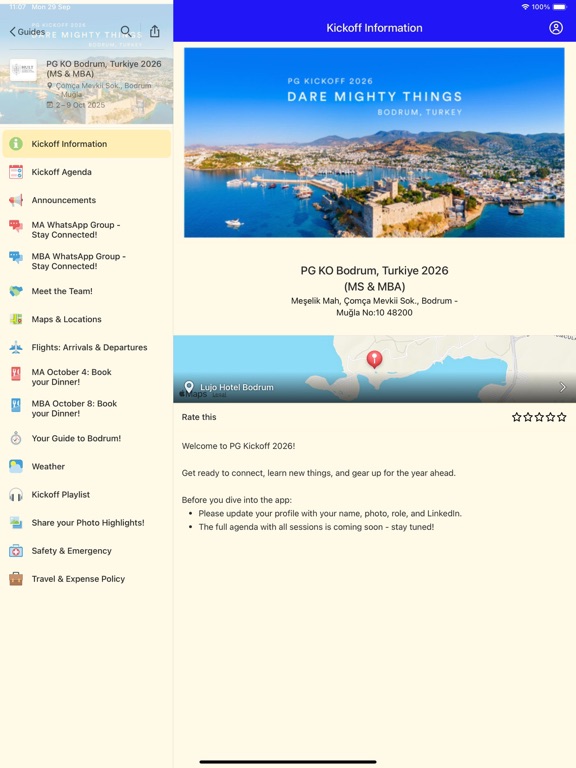Screen dimensions: 576x768
Task: Rate with the first star
Action: pos(517,417)
